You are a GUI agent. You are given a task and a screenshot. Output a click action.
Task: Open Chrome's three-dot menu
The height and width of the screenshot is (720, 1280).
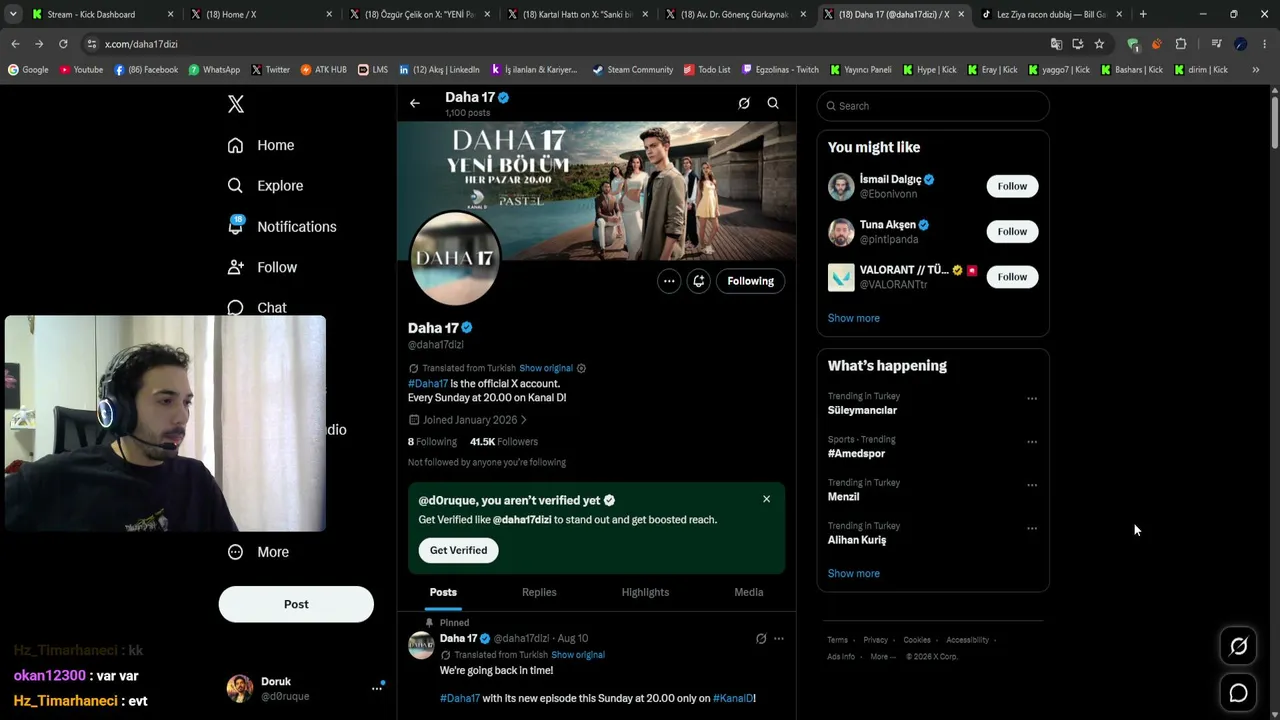click(x=1265, y=44)
